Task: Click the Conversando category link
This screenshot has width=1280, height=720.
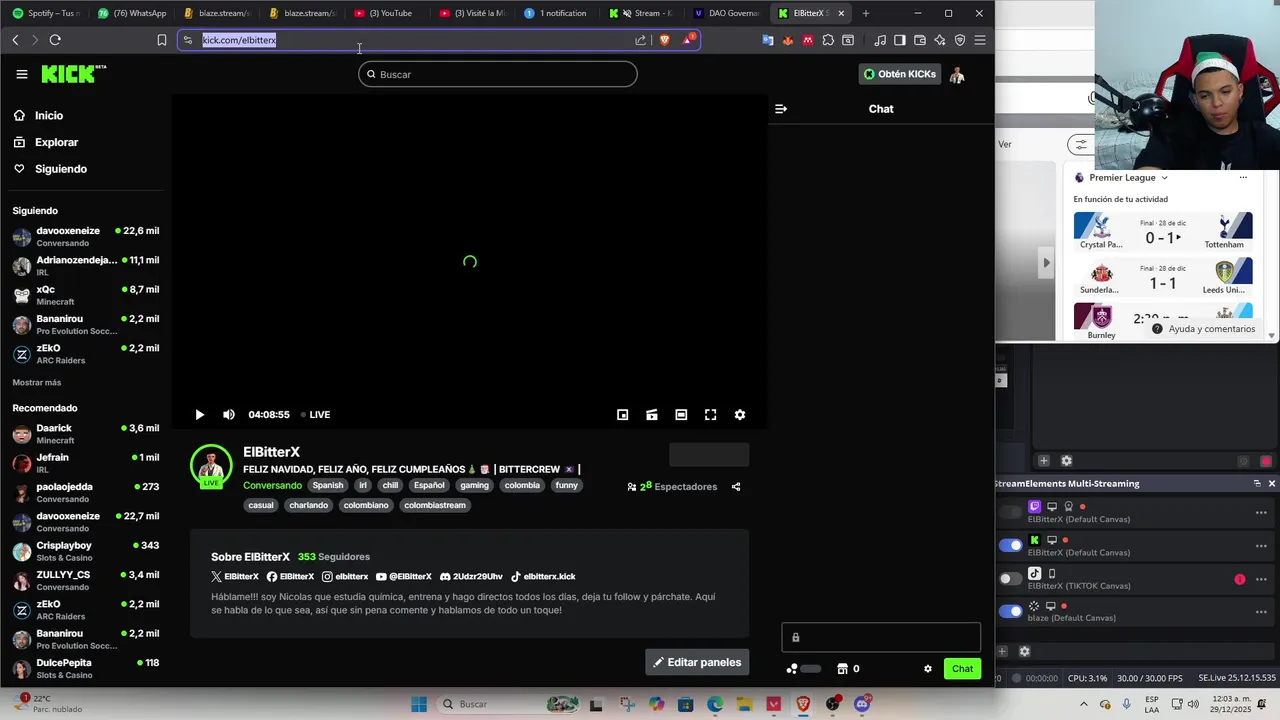Action: [x=272, y=486]
